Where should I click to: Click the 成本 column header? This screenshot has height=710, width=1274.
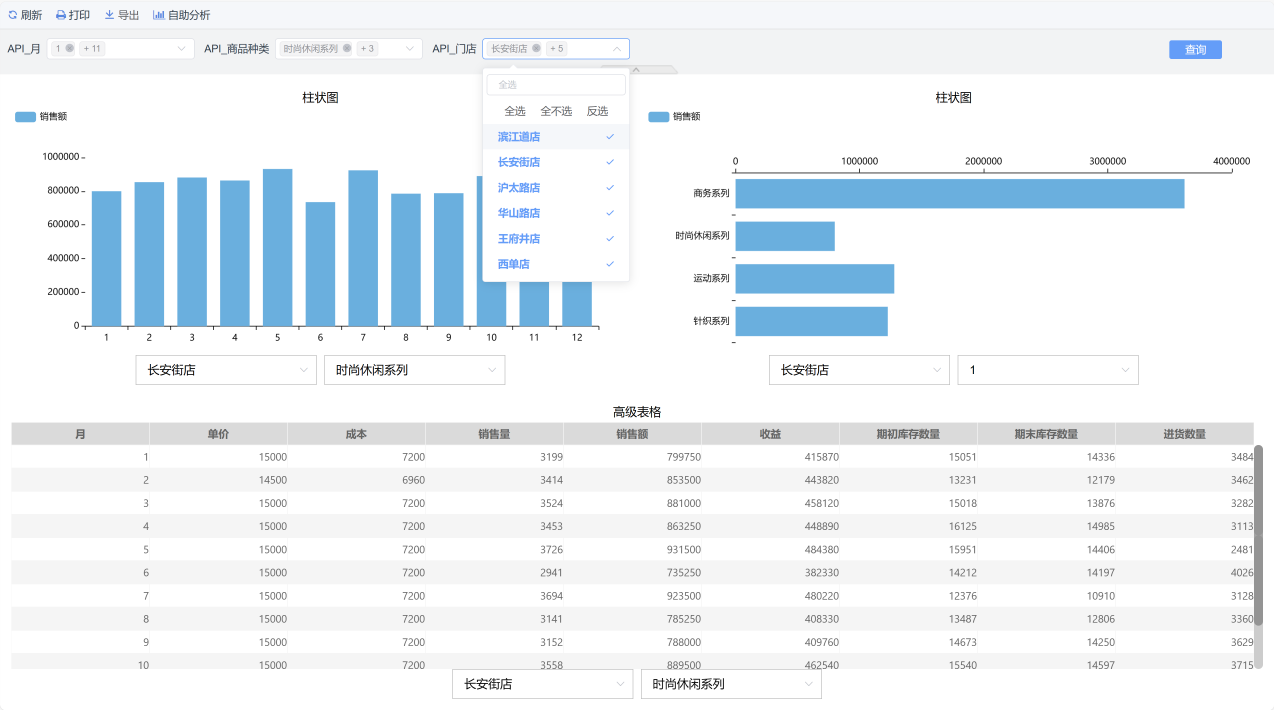tap(356, 434)
